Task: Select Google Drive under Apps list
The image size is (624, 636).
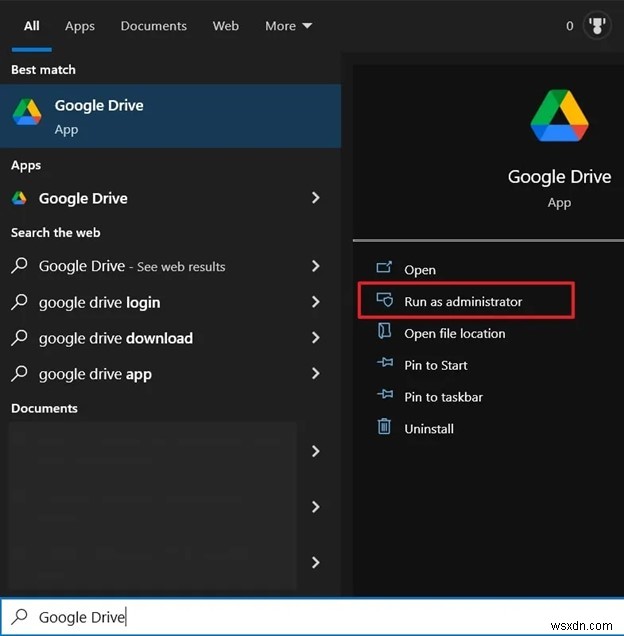Action: 83,198
